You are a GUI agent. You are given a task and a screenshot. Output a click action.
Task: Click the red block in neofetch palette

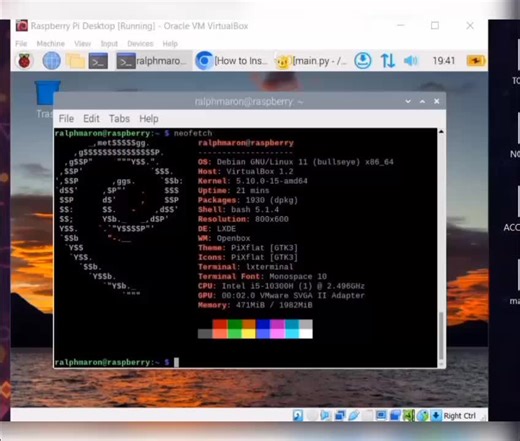220,324
